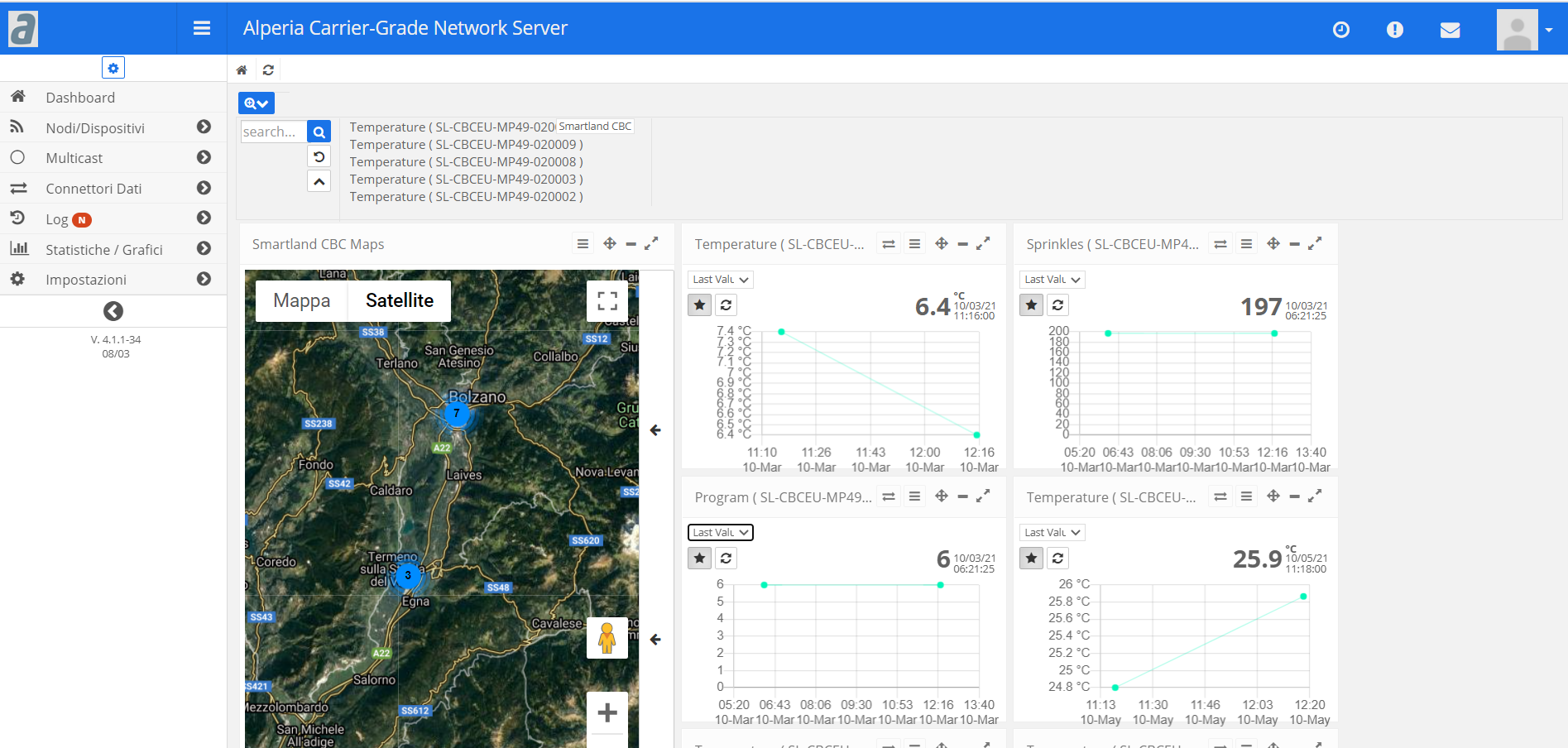Click the search field in widget filter
1568x748 pixels.
click(273, 132)
